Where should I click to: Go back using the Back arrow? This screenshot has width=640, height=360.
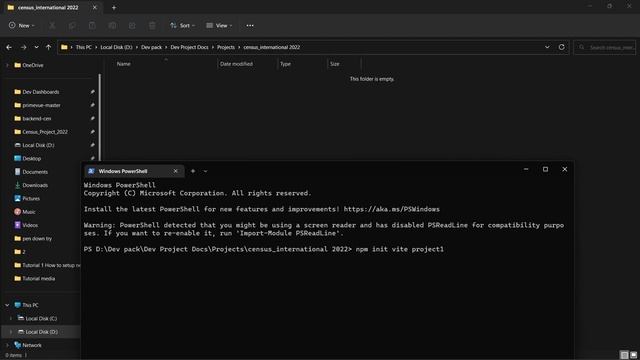coord(9,47)
